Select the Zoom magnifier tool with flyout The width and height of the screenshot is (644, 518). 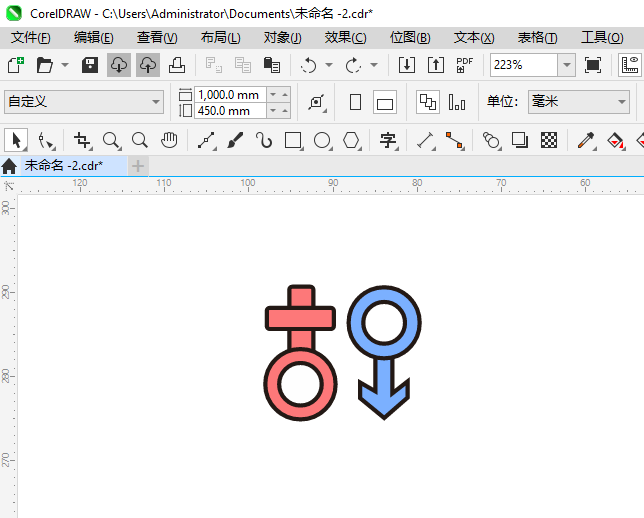(111, 140)
